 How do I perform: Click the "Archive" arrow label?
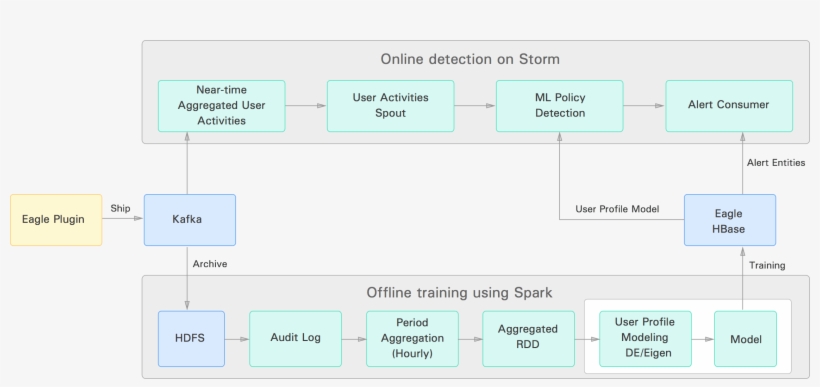[x=210, y=264]
